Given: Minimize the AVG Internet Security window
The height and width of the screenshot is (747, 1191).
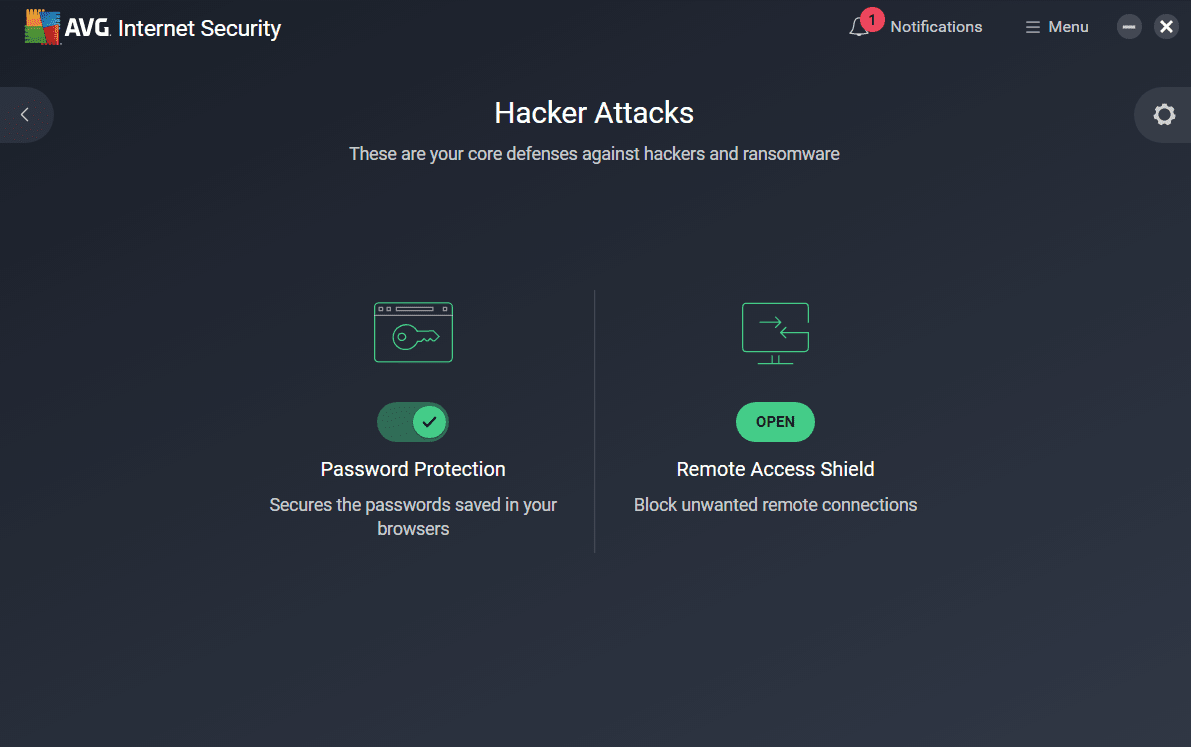Looking at the screenshot, I should click(x=1129, y=26).
